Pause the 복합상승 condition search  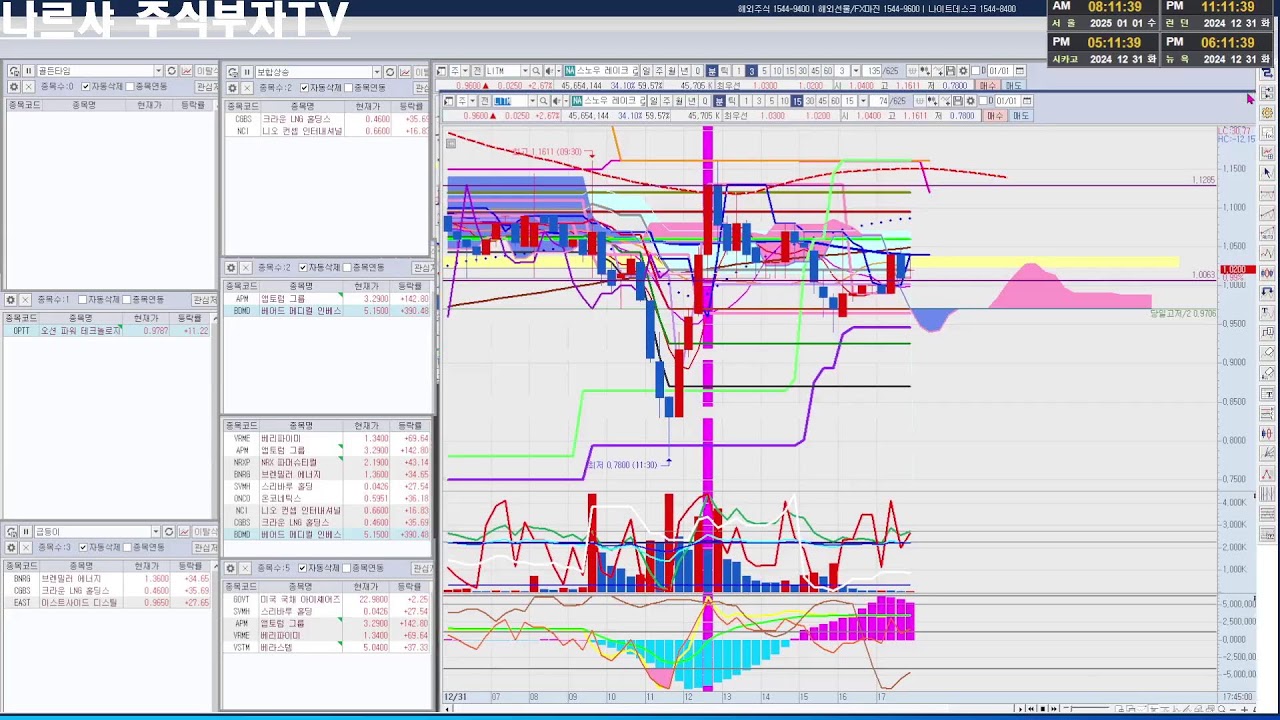pyautogui.click(x=246, y=72)
